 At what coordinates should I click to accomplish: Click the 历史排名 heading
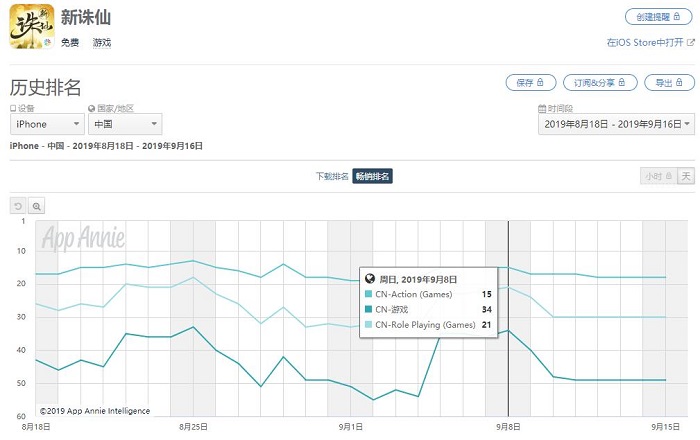[x=45, y=87]
